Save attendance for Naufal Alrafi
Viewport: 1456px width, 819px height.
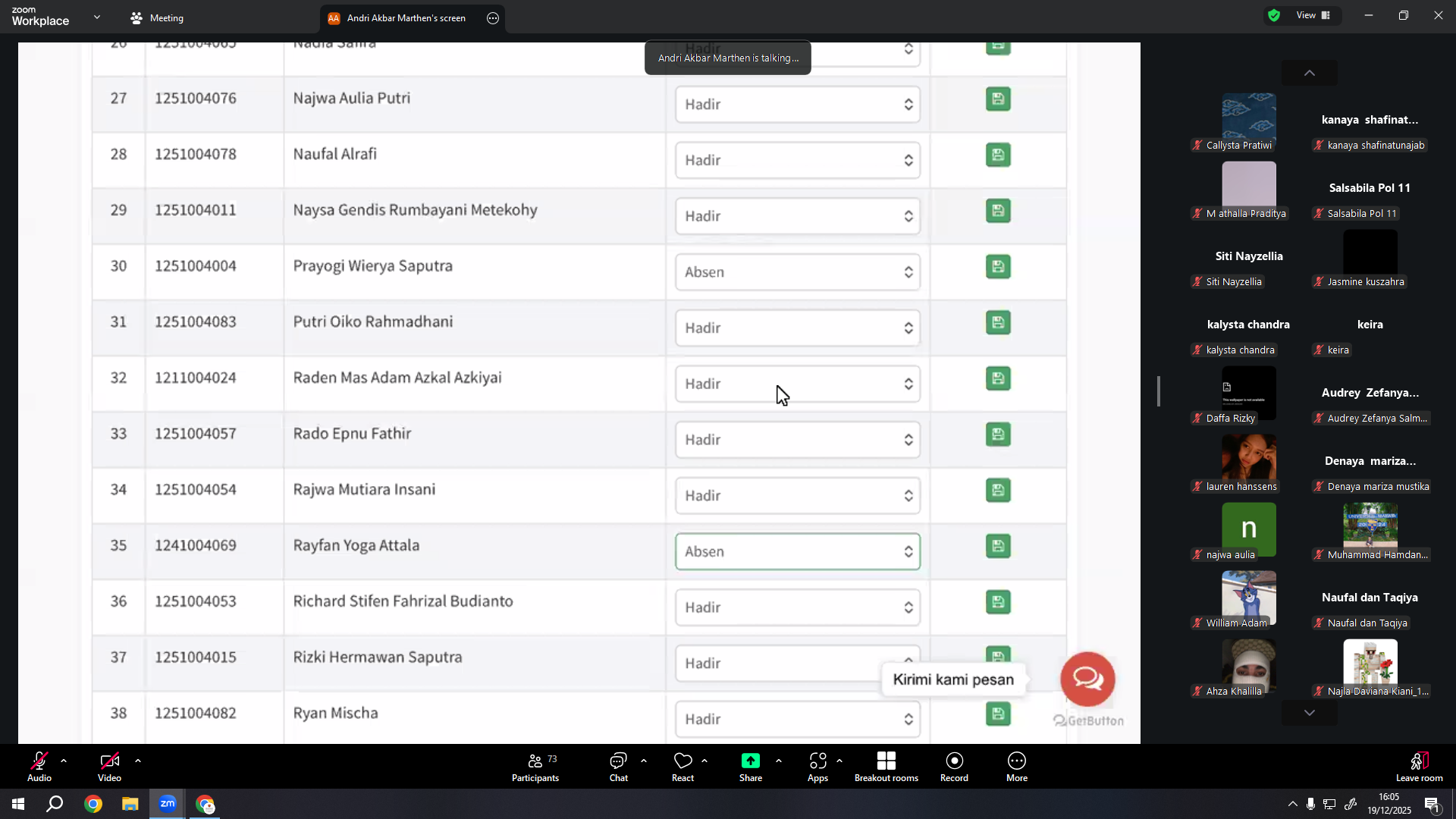click(998, 155)
